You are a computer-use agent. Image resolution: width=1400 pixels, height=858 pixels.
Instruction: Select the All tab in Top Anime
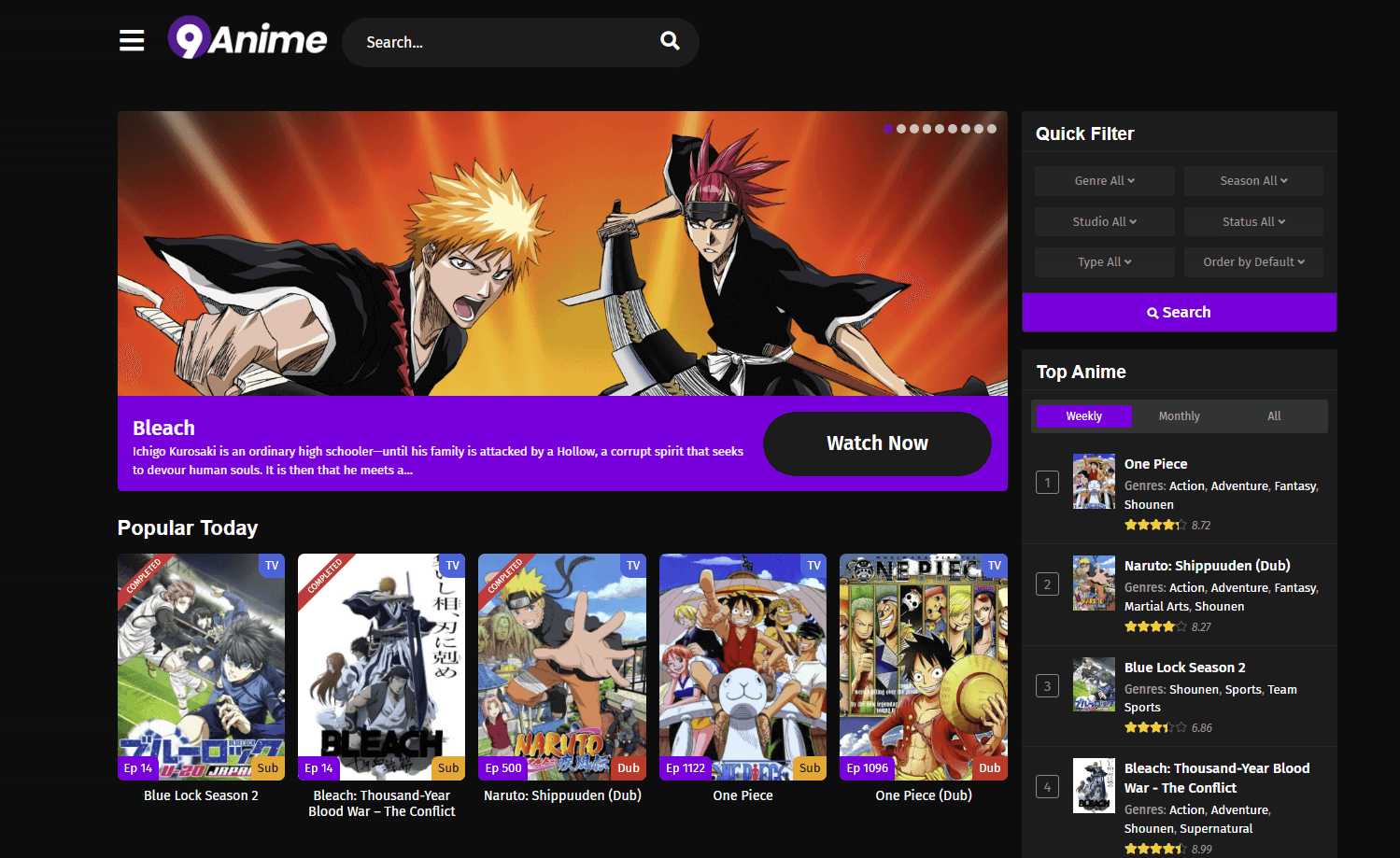click(1274, 416)
